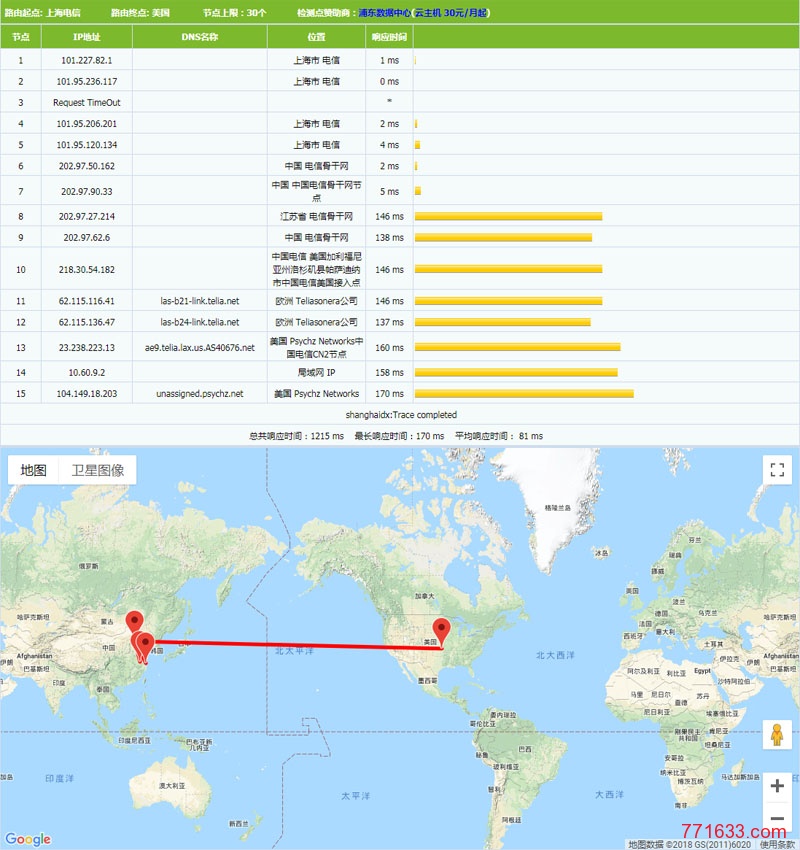Select IP address 101.95.120.134
Image resolution: width=800 pixels, height=850 pixels.
point(87,145)
